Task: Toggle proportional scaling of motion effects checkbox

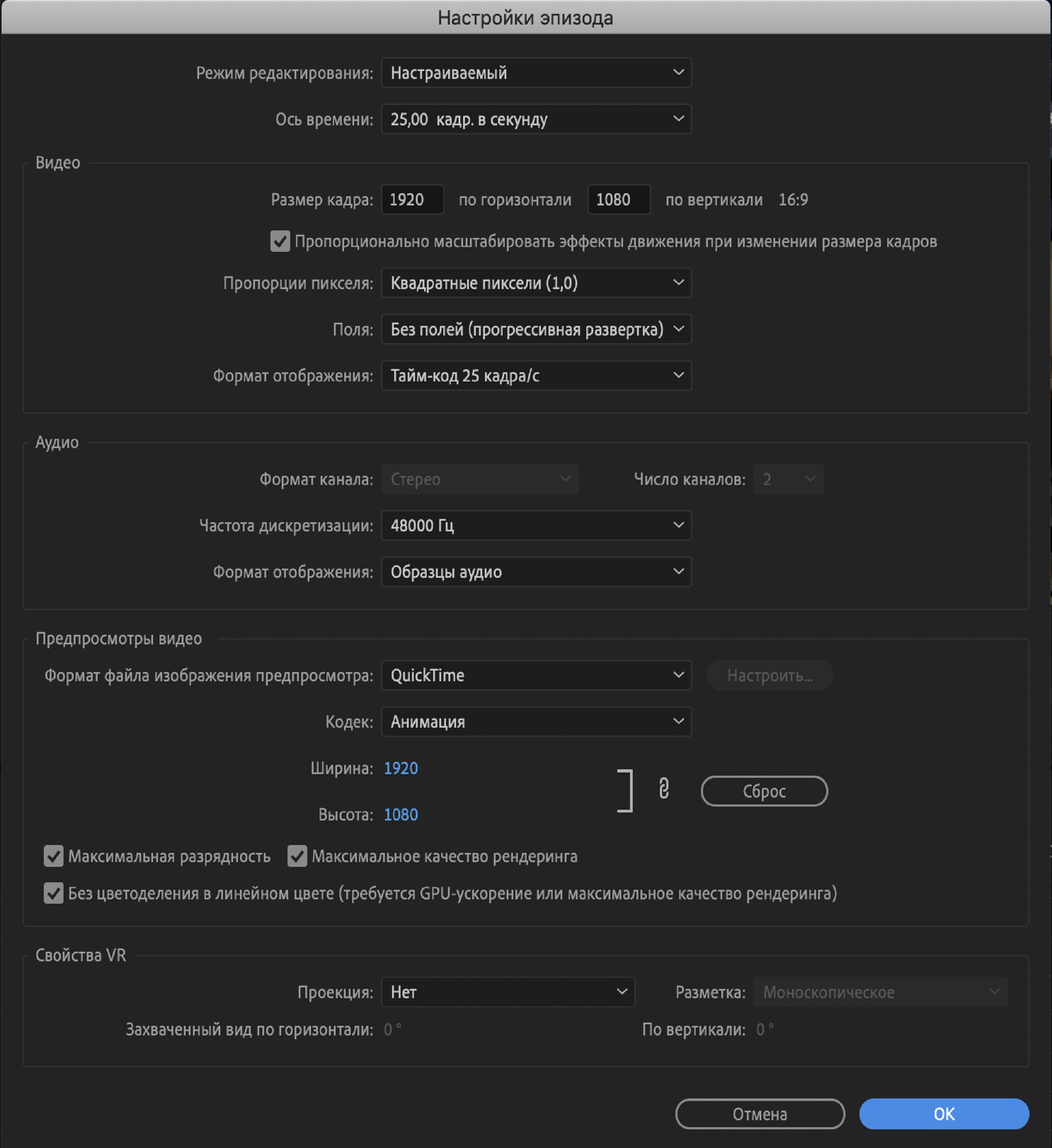Action: pyautogui.click(x=280, y=242)
